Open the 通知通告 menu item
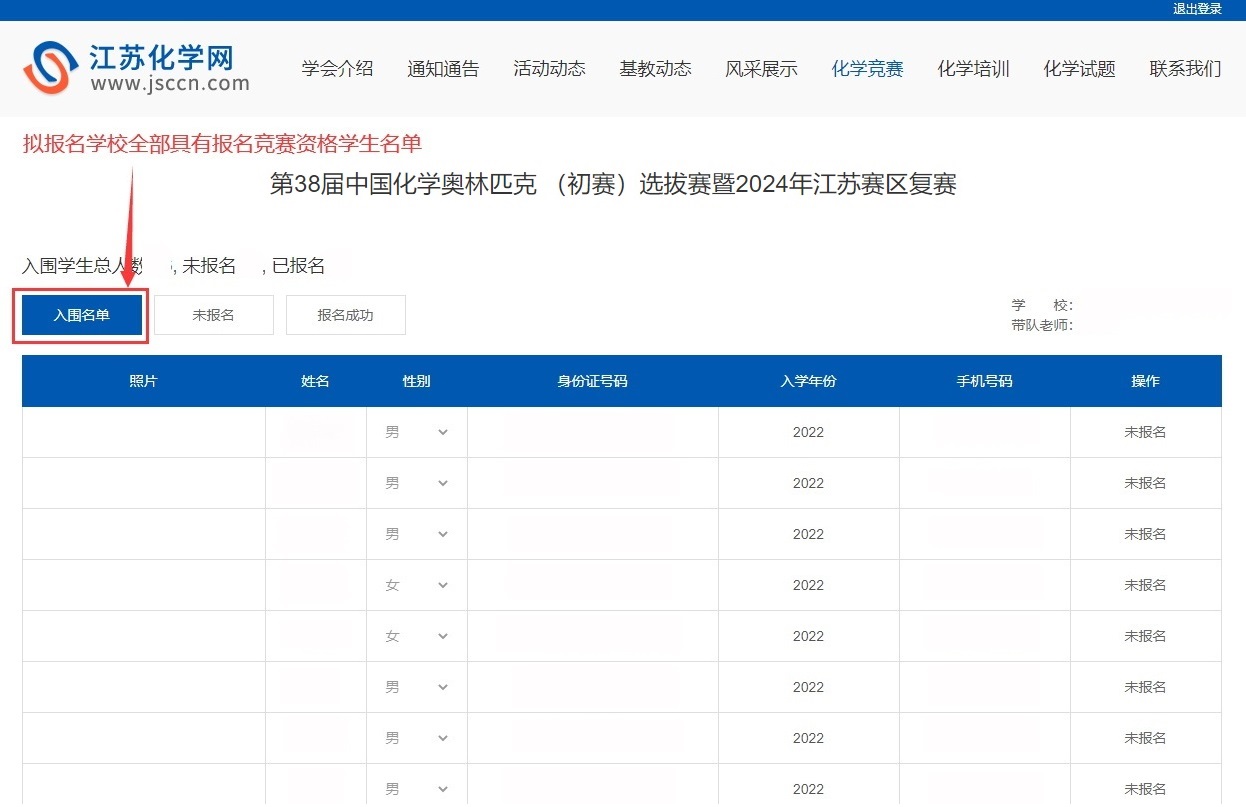This screenshot has width=1246, height=807. [444, 69]
